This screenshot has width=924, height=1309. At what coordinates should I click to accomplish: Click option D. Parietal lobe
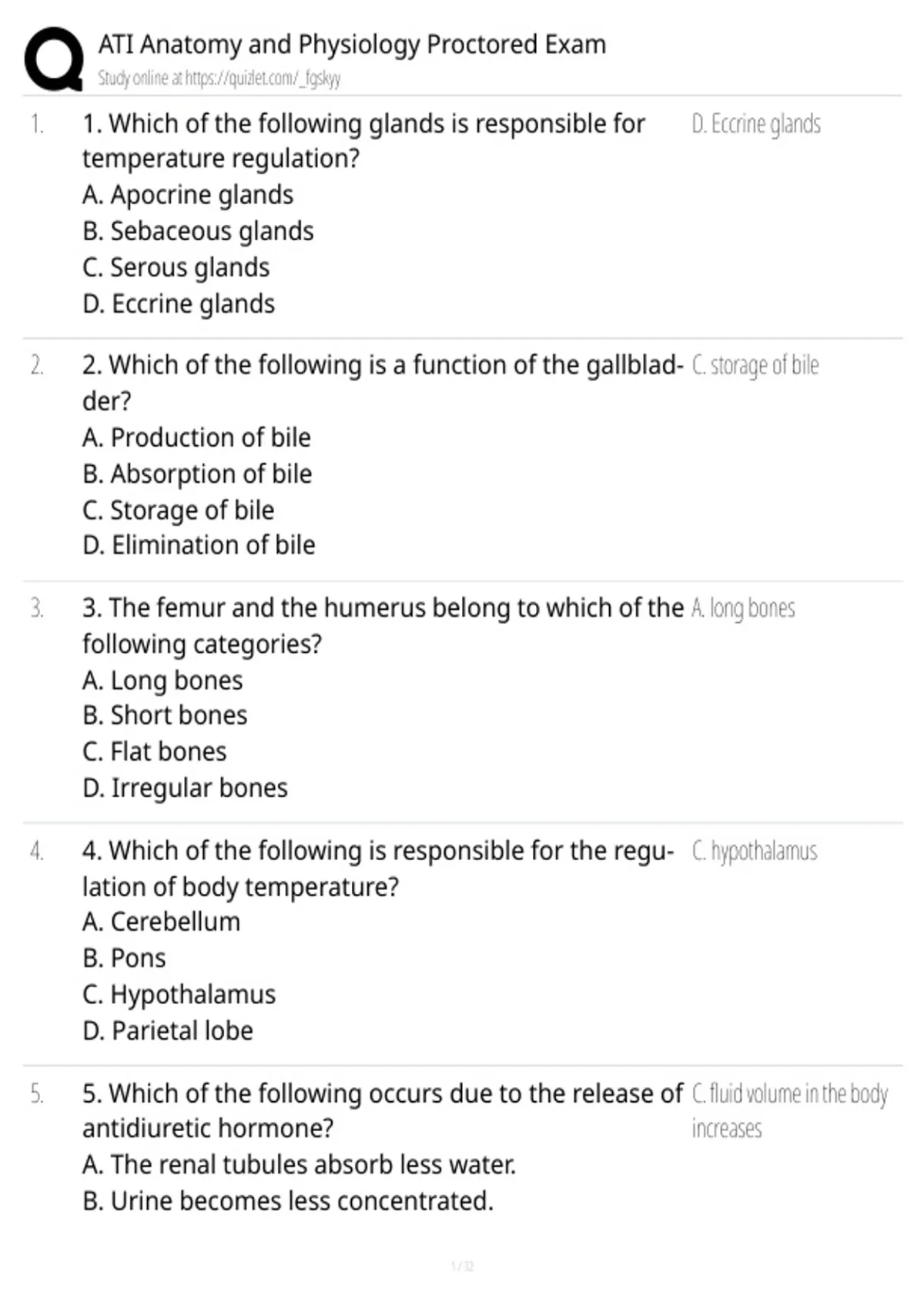(x=168, y=1030)
